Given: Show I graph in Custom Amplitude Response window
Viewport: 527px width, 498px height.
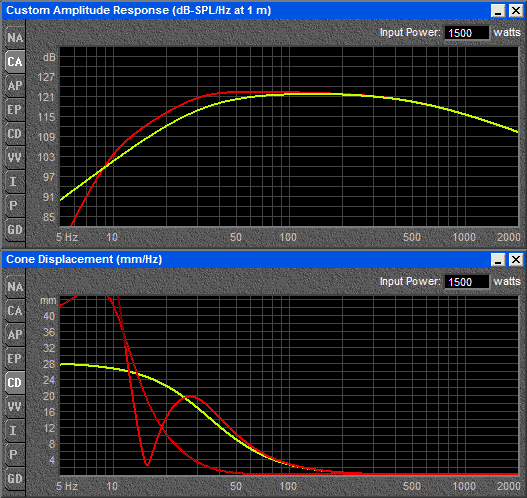Looking at the screenshot, I should click(x=15, y=181).
